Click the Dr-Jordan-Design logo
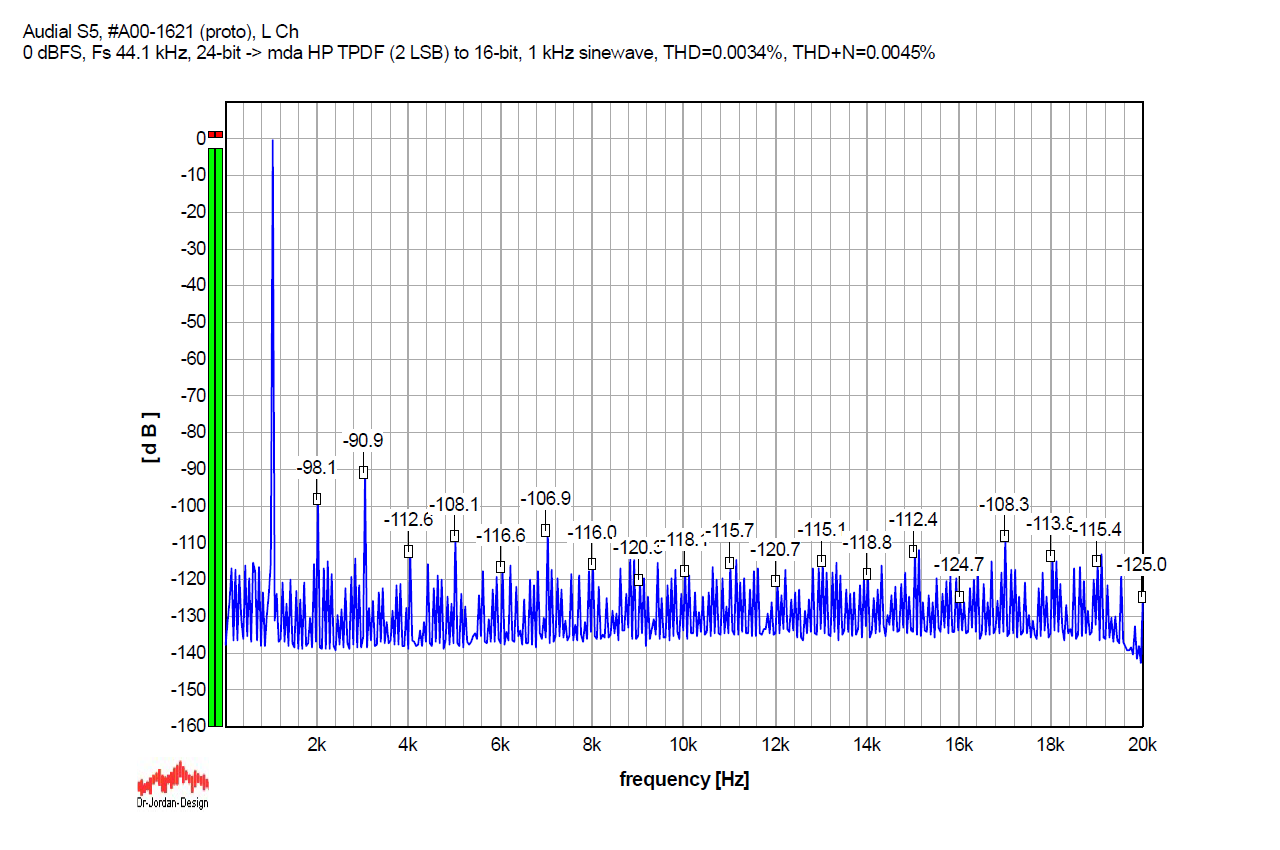1280x850 pixels. pyautogui.click(x=173, y=784)
